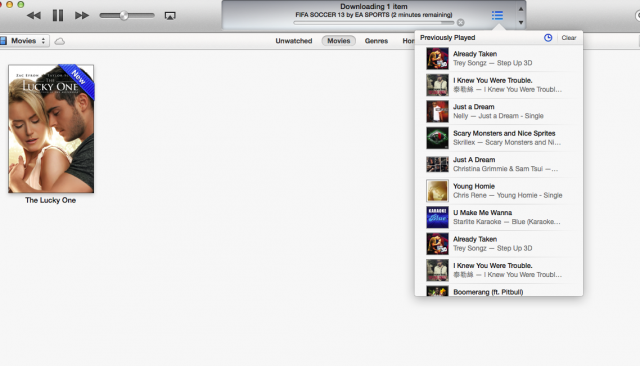
Task: Toggle the Up Next list icon
Action: 497,16
